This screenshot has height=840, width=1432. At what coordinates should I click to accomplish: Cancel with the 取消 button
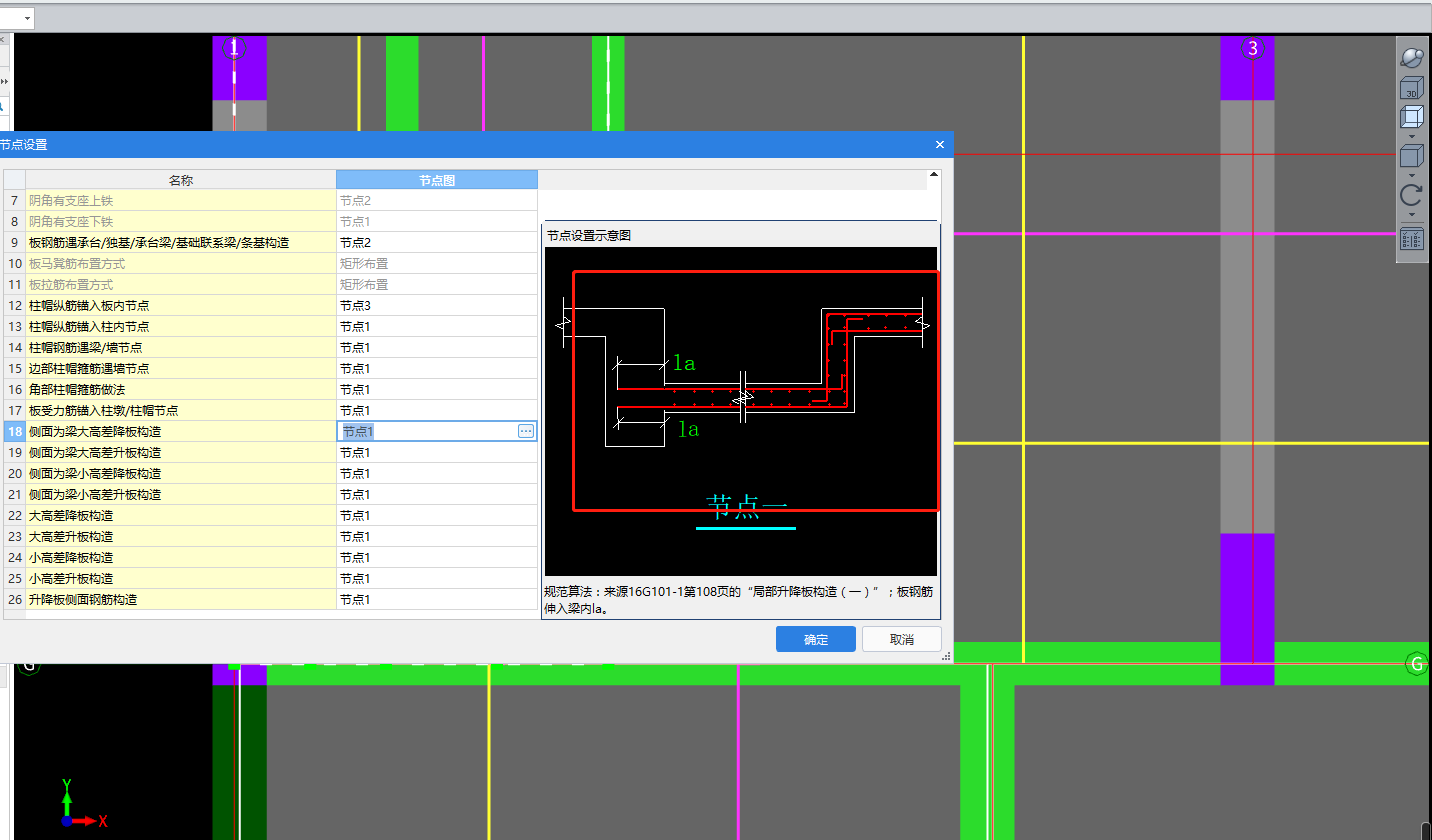click(902, 639)
